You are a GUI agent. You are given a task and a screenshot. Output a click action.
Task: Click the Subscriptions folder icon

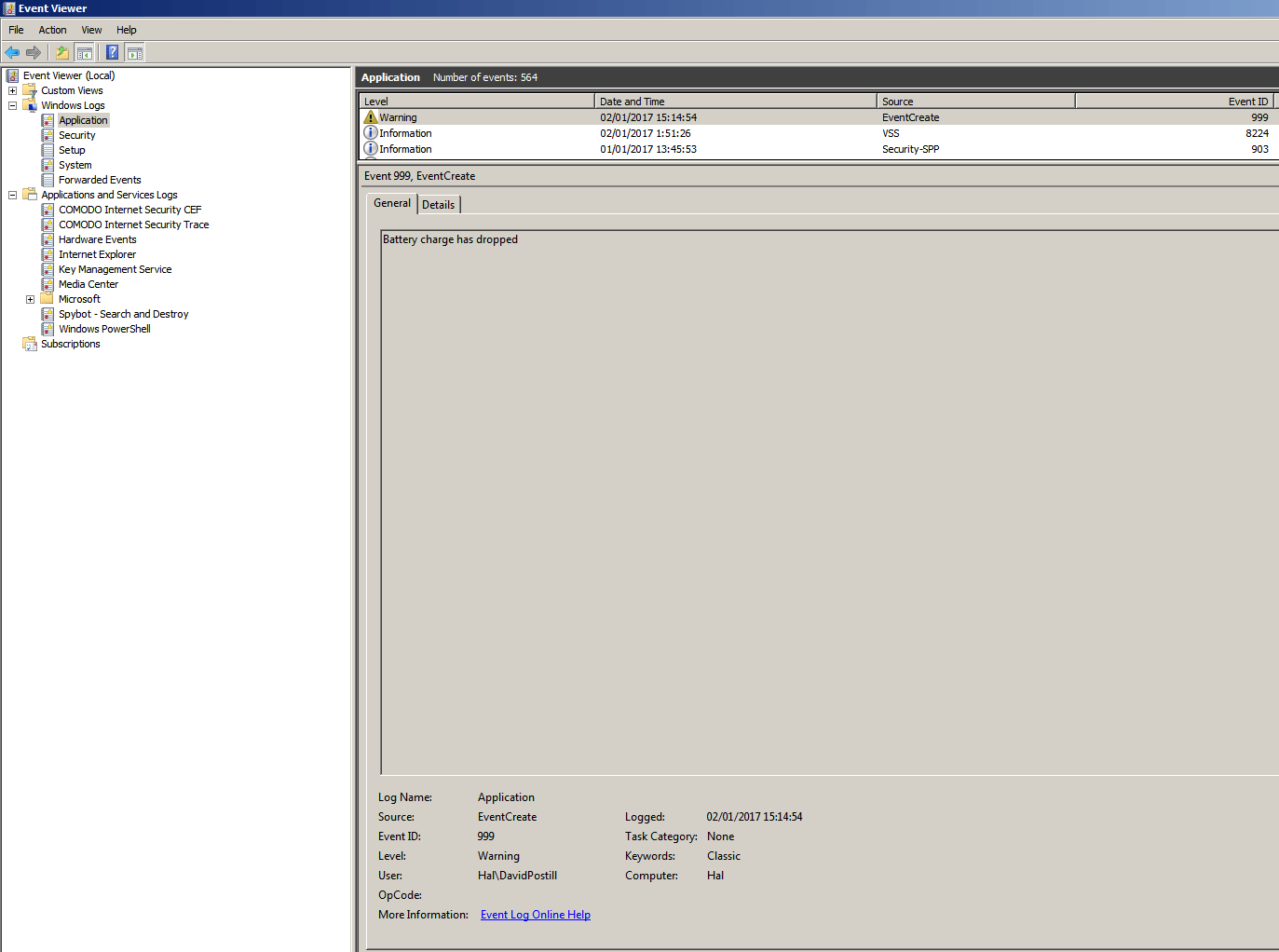tap(30, 344)
